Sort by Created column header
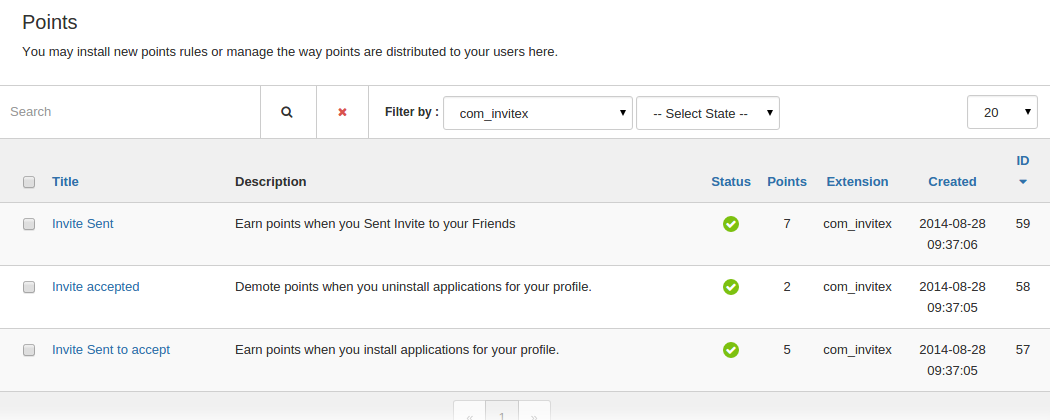Screen dimensions: 1050x420 coord(952,181)
